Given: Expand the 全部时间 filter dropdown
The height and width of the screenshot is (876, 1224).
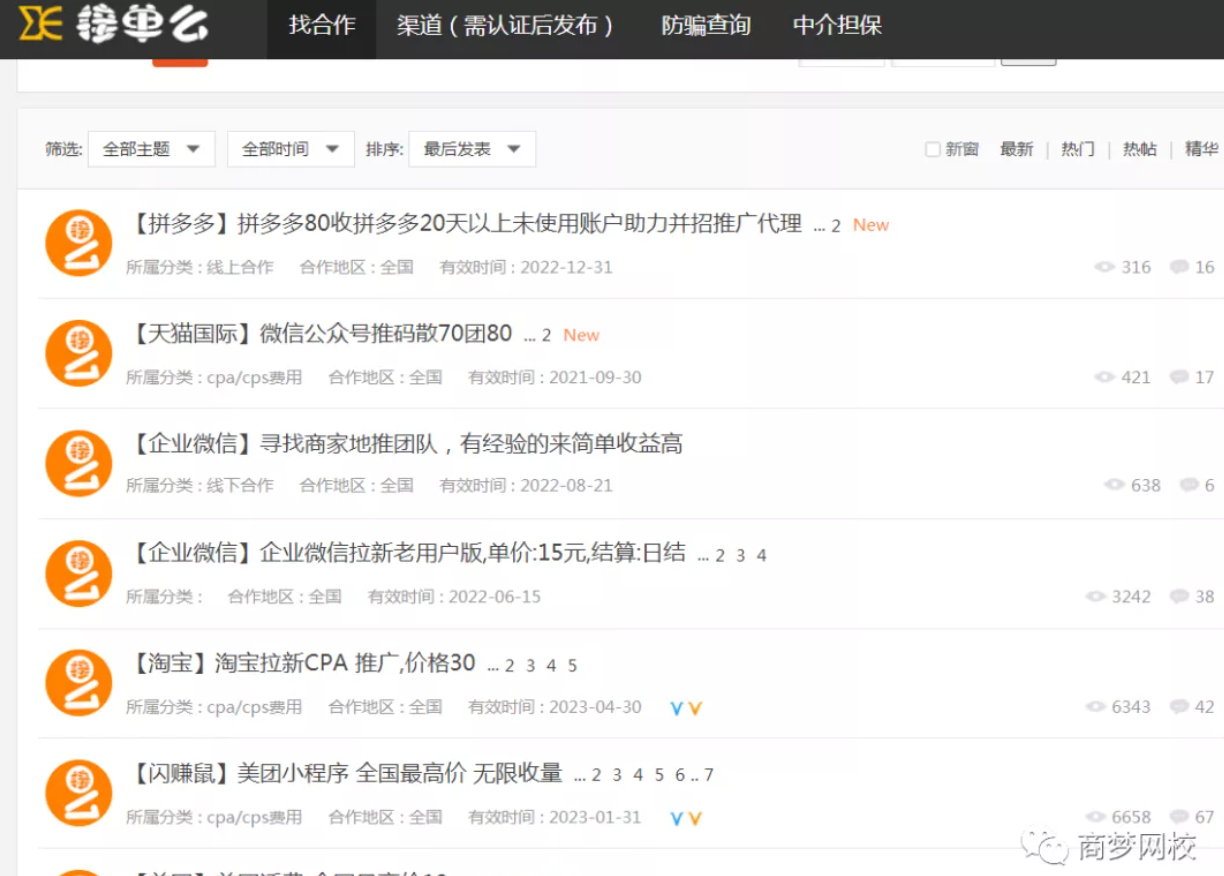Looking at the screenshot, I should (291, 149).
